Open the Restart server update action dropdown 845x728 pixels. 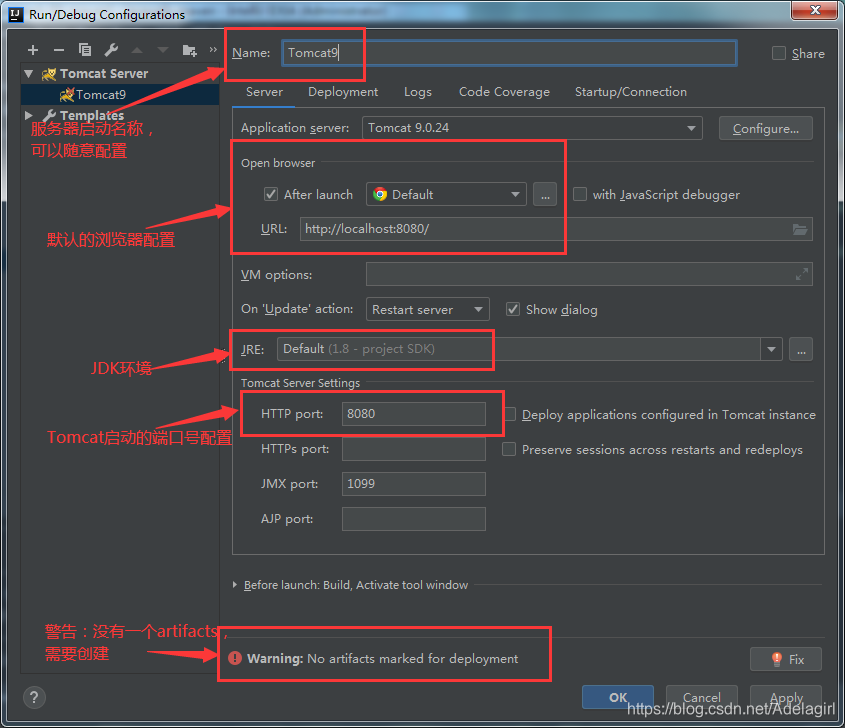(x=427, y=309)
